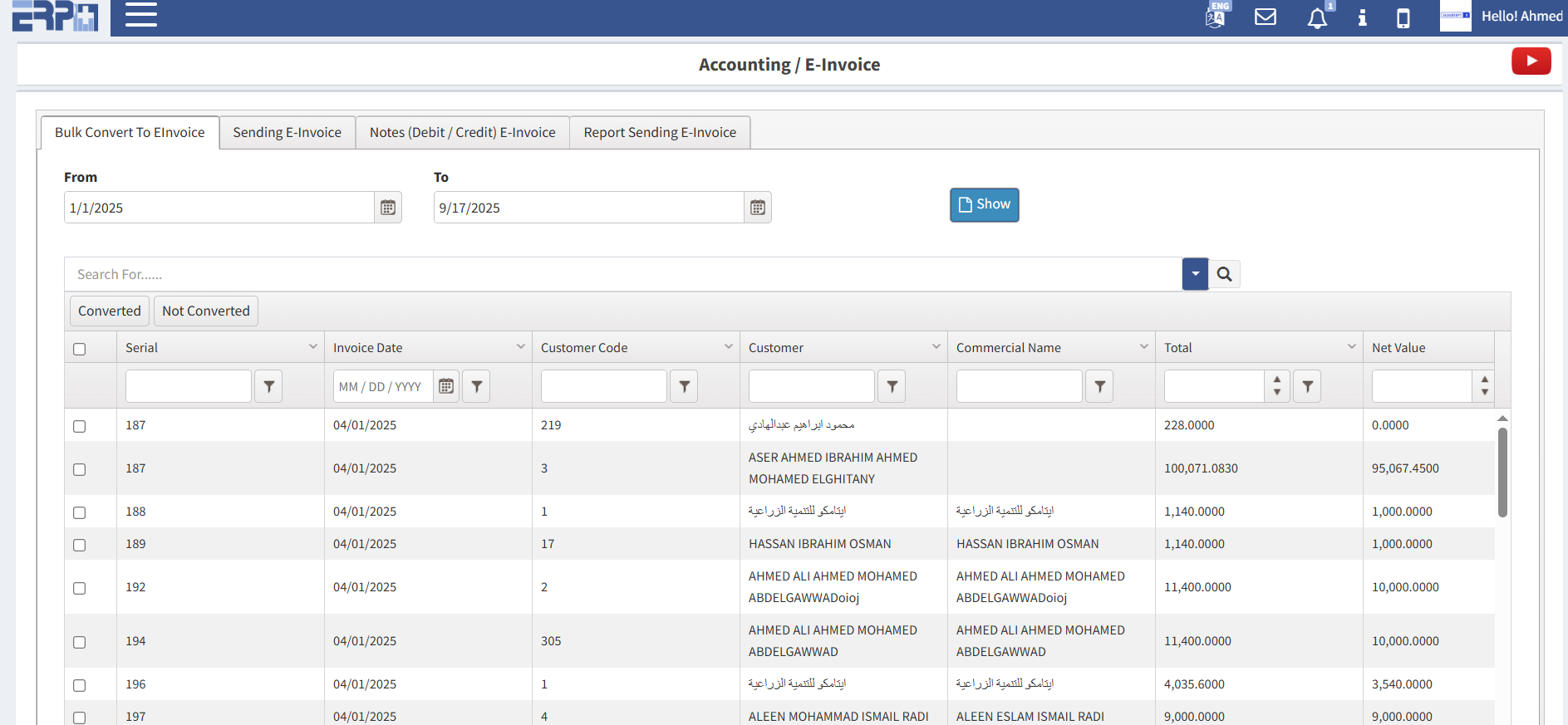The height and width of the screenshot is (725, 1568).
Task: Toggle the select-all header checkbox
Action: (80, 349)
